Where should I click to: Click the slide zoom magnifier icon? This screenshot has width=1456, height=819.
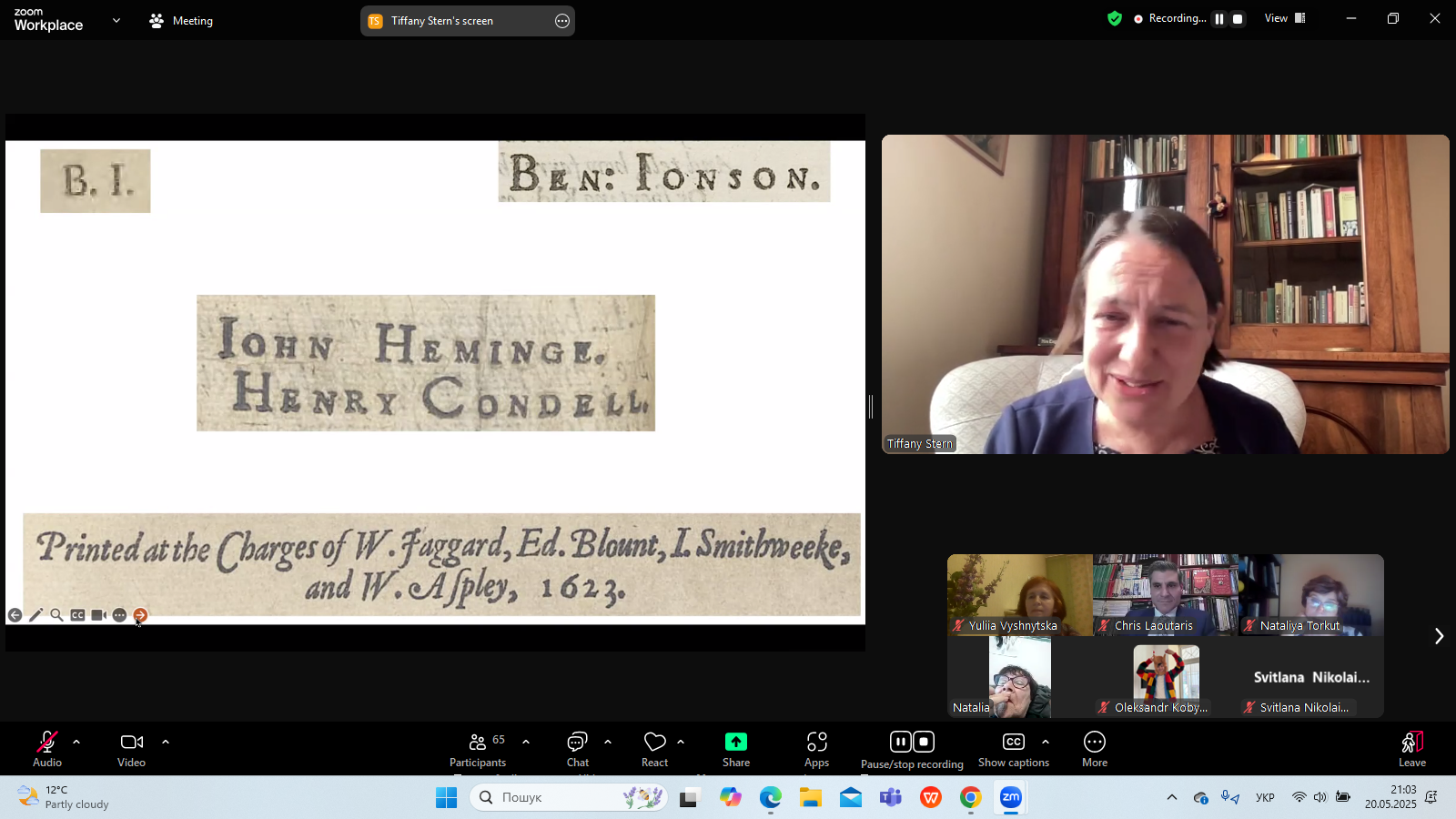pyautogui.click(x=56, y=615)
